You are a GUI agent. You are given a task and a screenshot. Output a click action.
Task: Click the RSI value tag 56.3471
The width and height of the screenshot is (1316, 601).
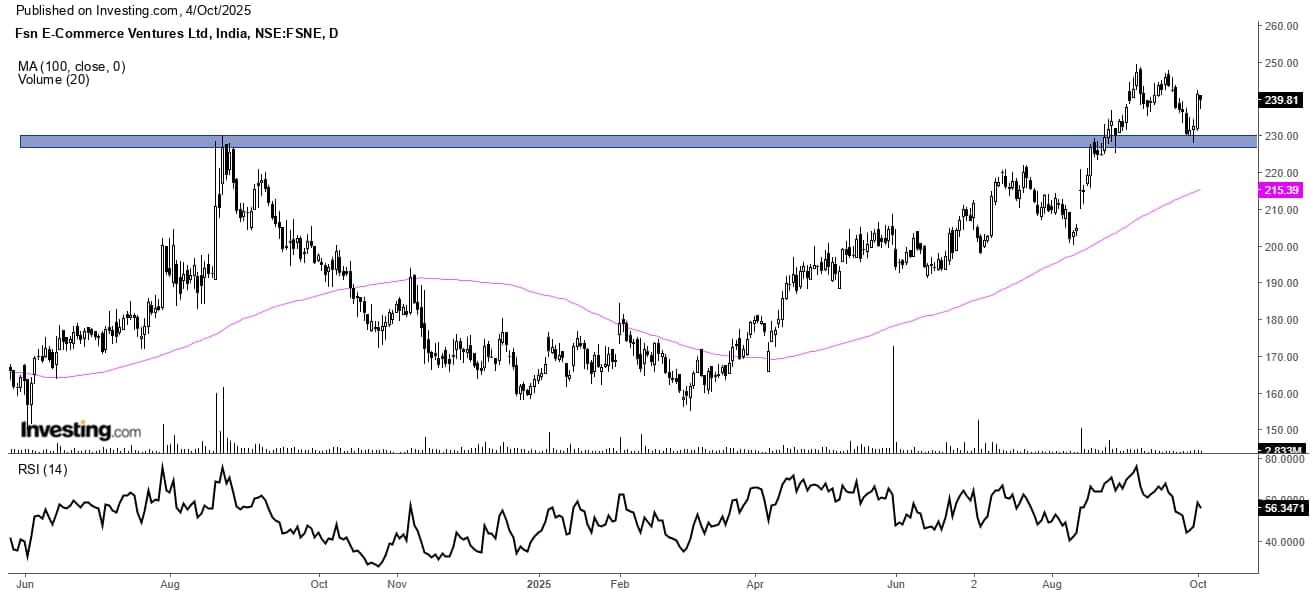[x=1283, y=508]
